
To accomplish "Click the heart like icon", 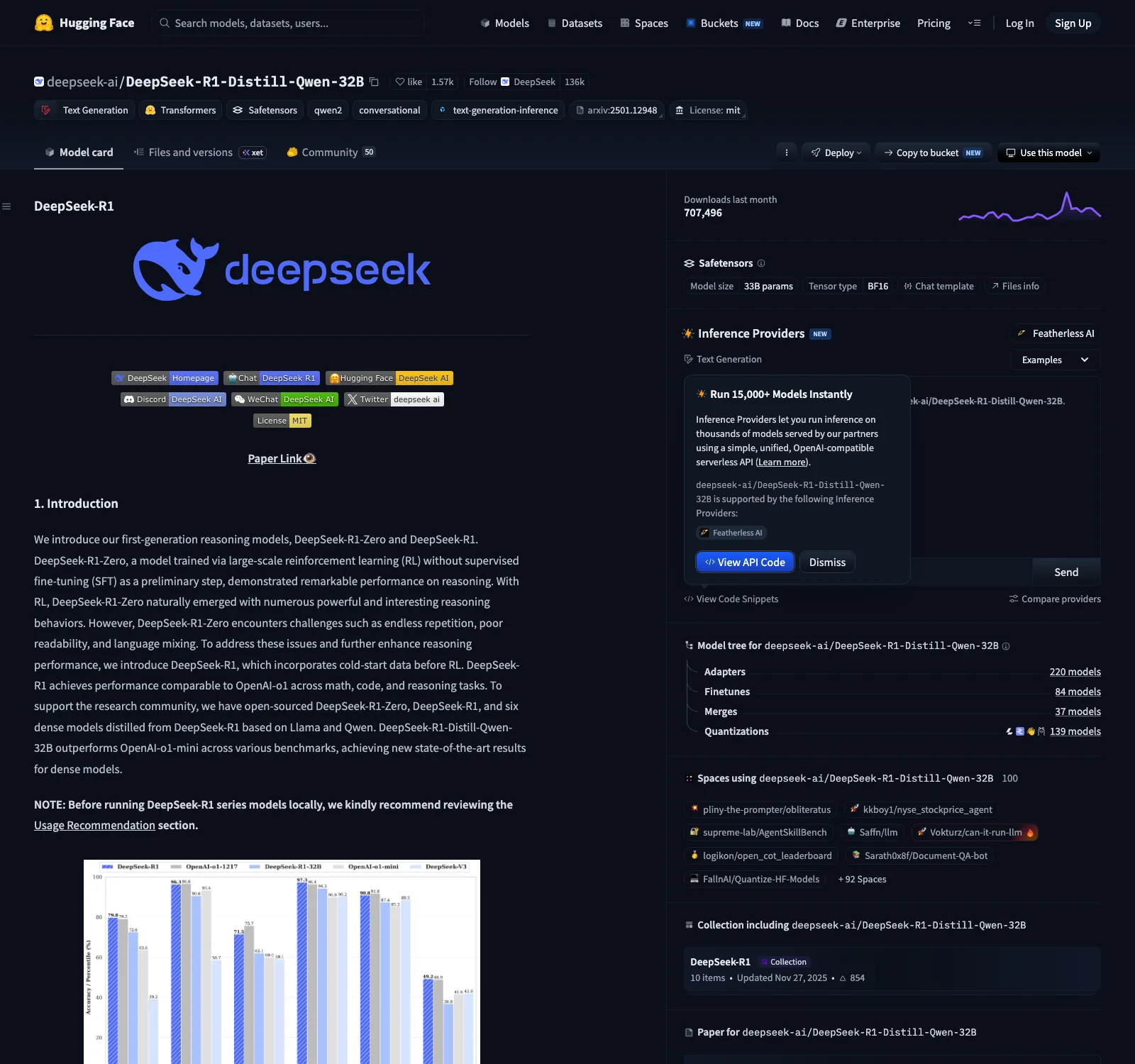I will click(x=400, y=82).
